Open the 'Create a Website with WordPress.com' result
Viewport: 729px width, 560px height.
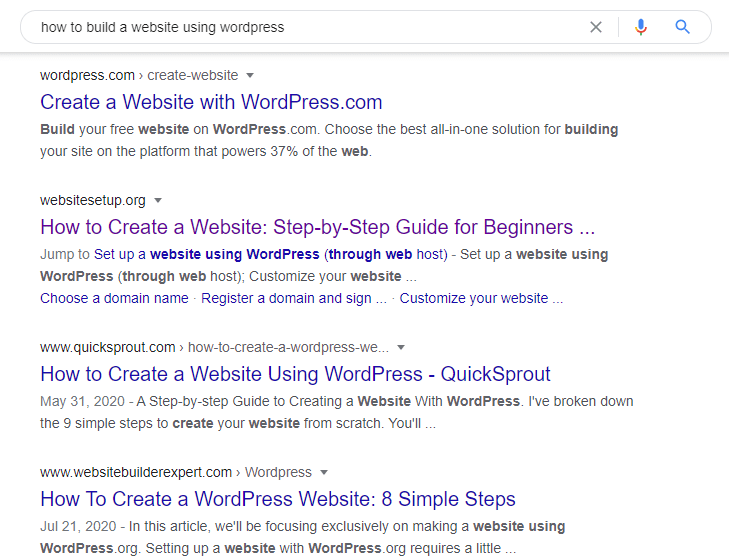pos(211,102)
